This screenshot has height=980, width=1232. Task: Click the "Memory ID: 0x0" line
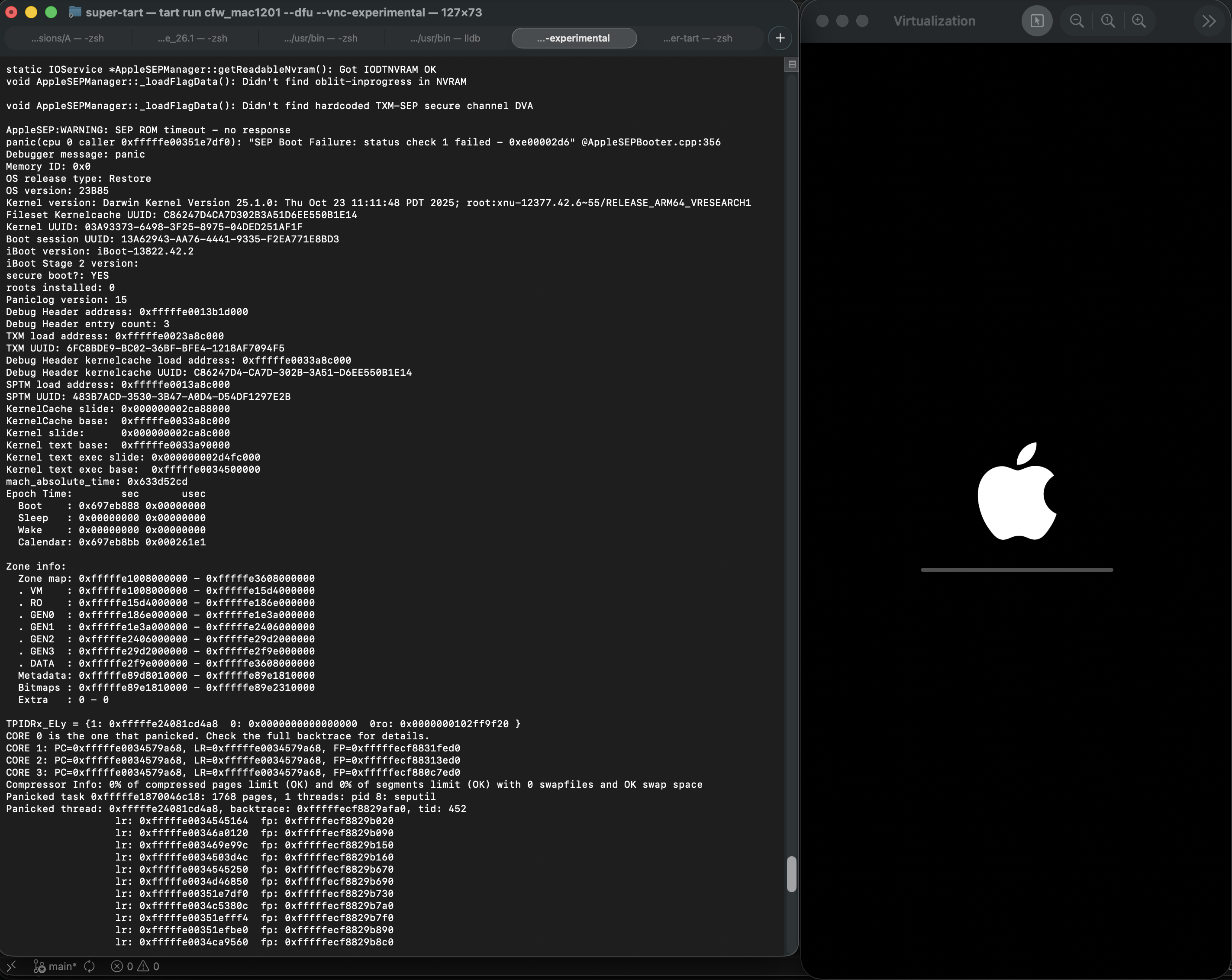tap(48, 166)
